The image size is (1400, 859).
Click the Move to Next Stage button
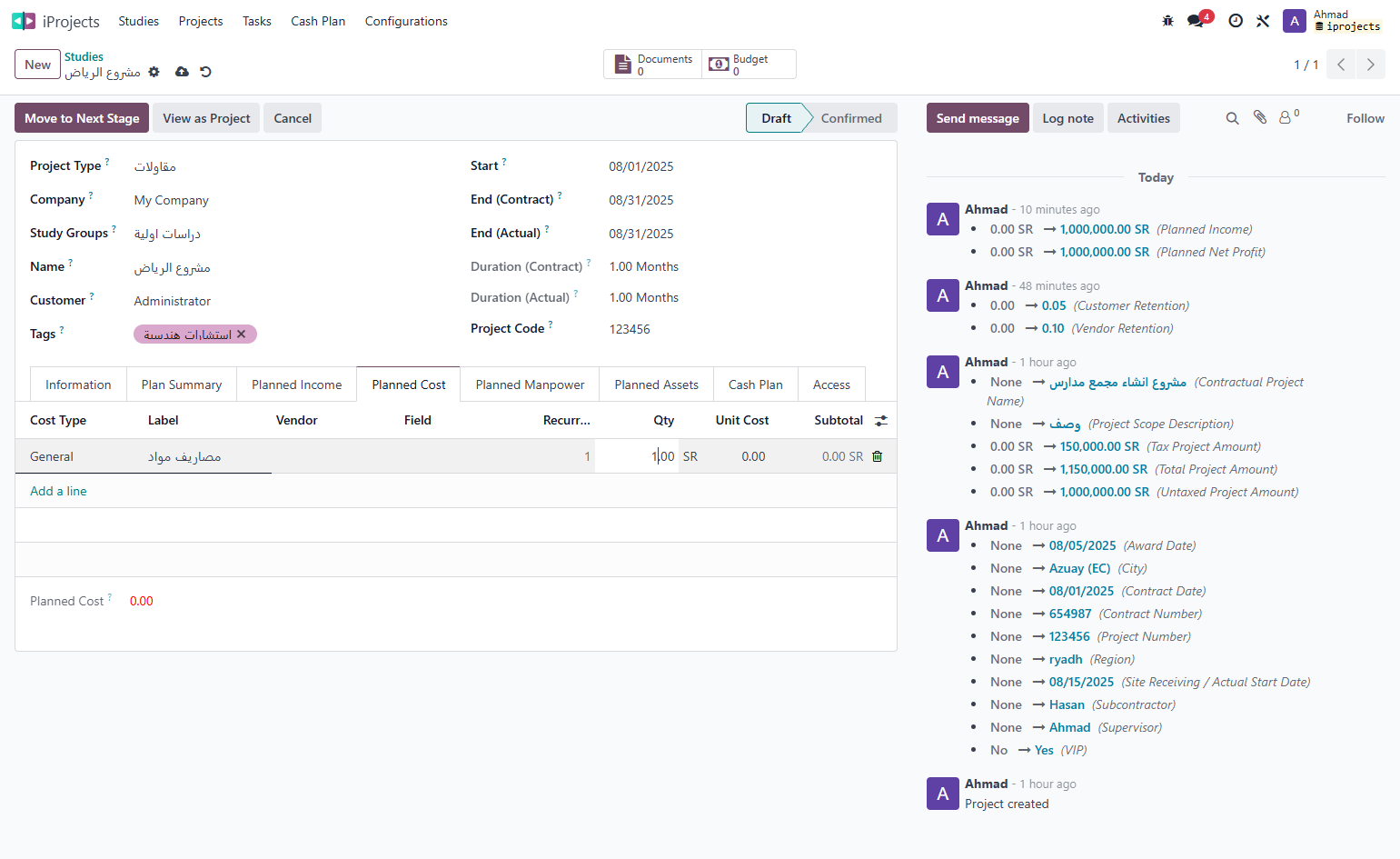(82, 118)
